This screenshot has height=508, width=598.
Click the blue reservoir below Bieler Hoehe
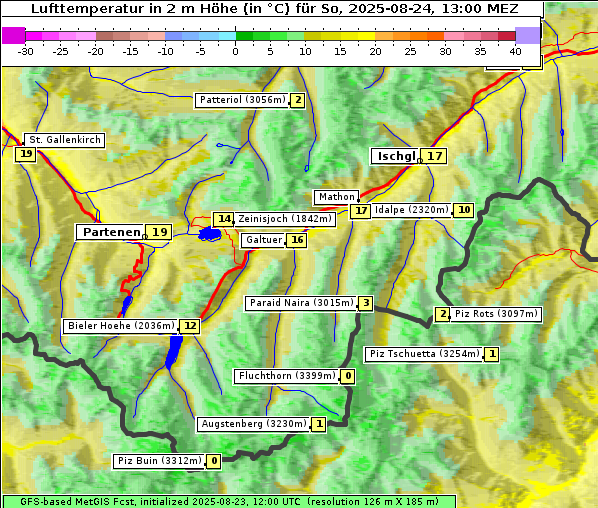point(174,352)
